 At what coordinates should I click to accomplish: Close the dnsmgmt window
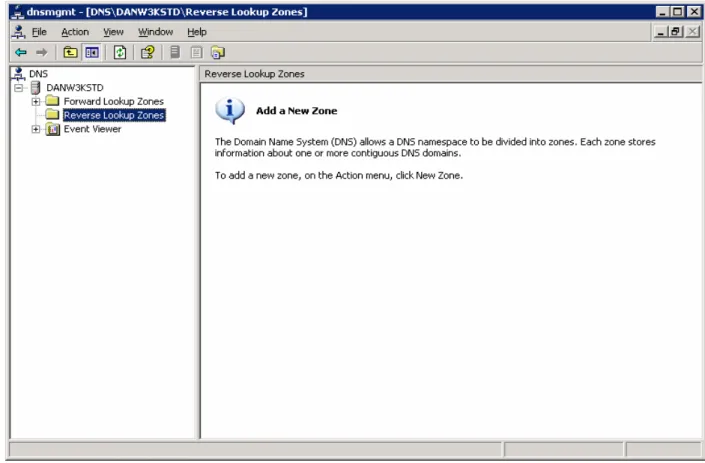[694, 12]
